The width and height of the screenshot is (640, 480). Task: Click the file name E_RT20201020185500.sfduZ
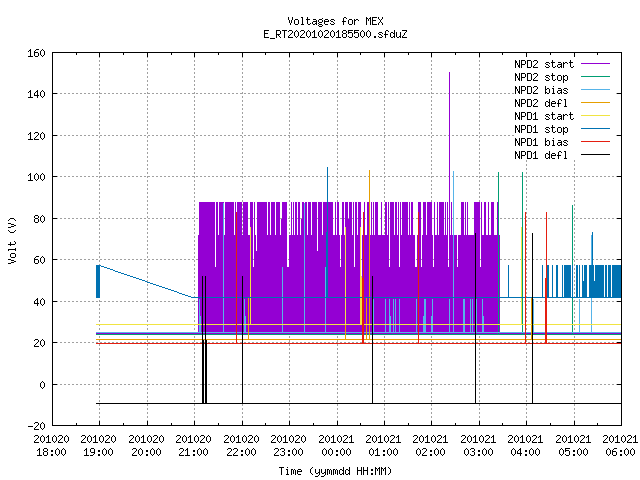[335, 34]
